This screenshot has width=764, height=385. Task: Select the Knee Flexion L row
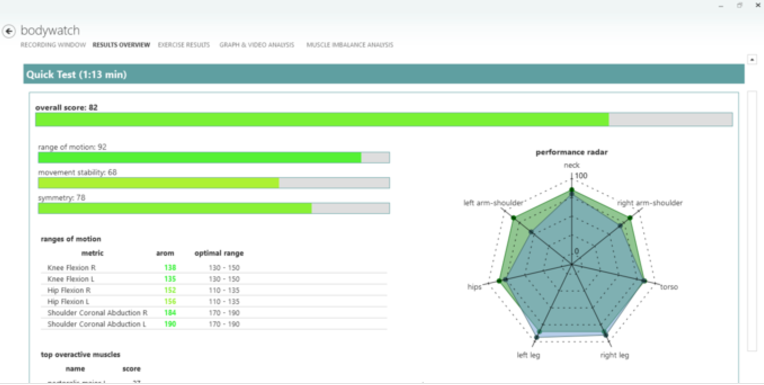tap(214, 279)
